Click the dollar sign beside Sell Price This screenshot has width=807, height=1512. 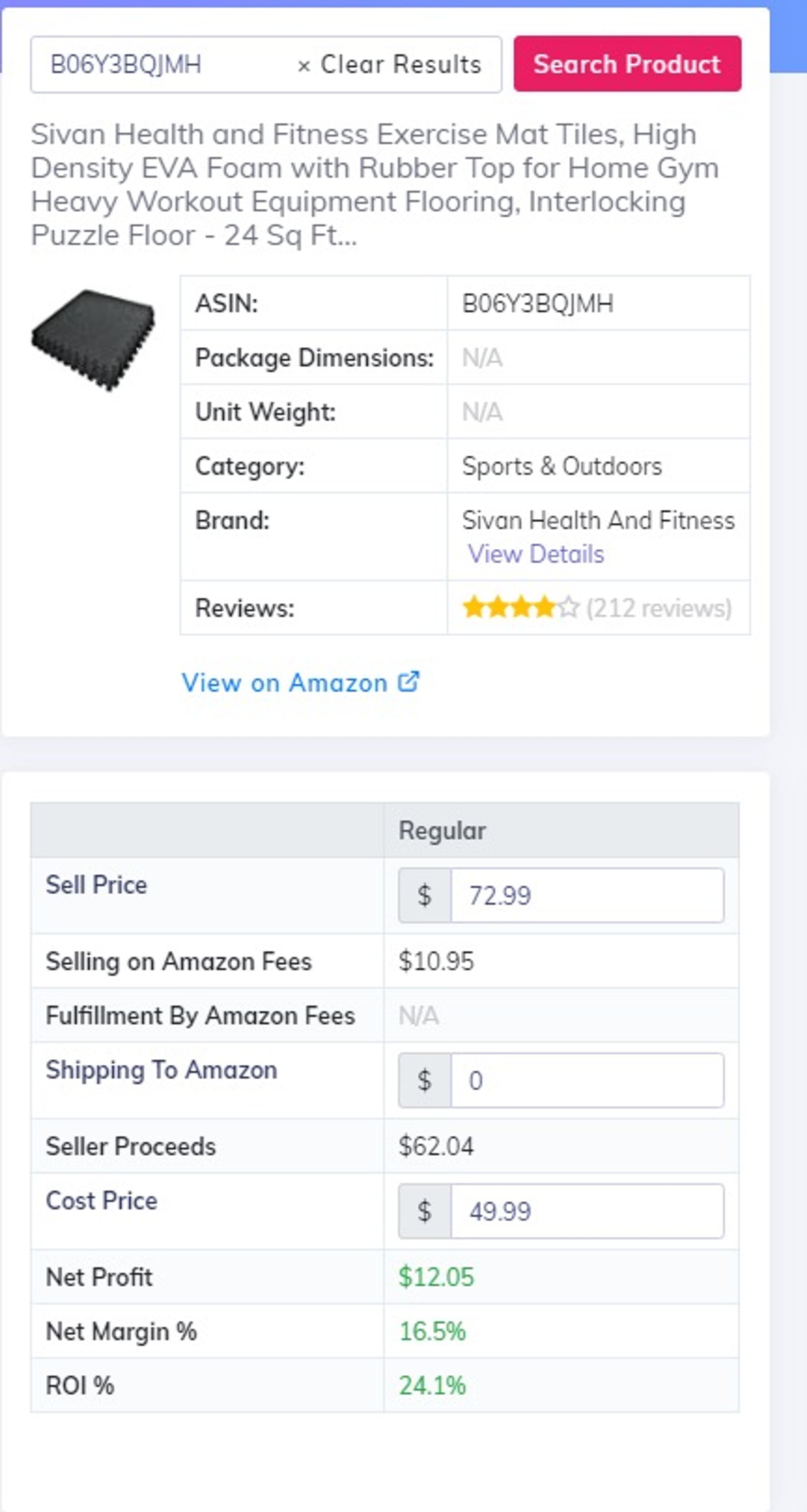[x=425, y=895]
